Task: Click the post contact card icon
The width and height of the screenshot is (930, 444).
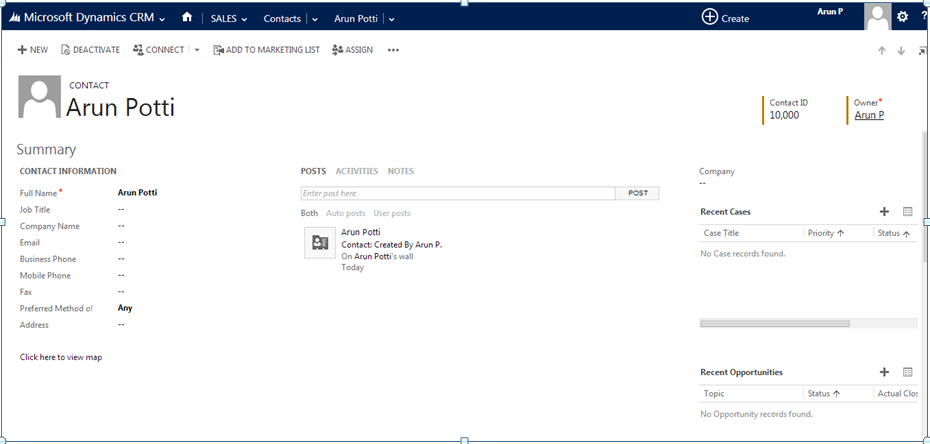Action: click(x=320, y=242)
